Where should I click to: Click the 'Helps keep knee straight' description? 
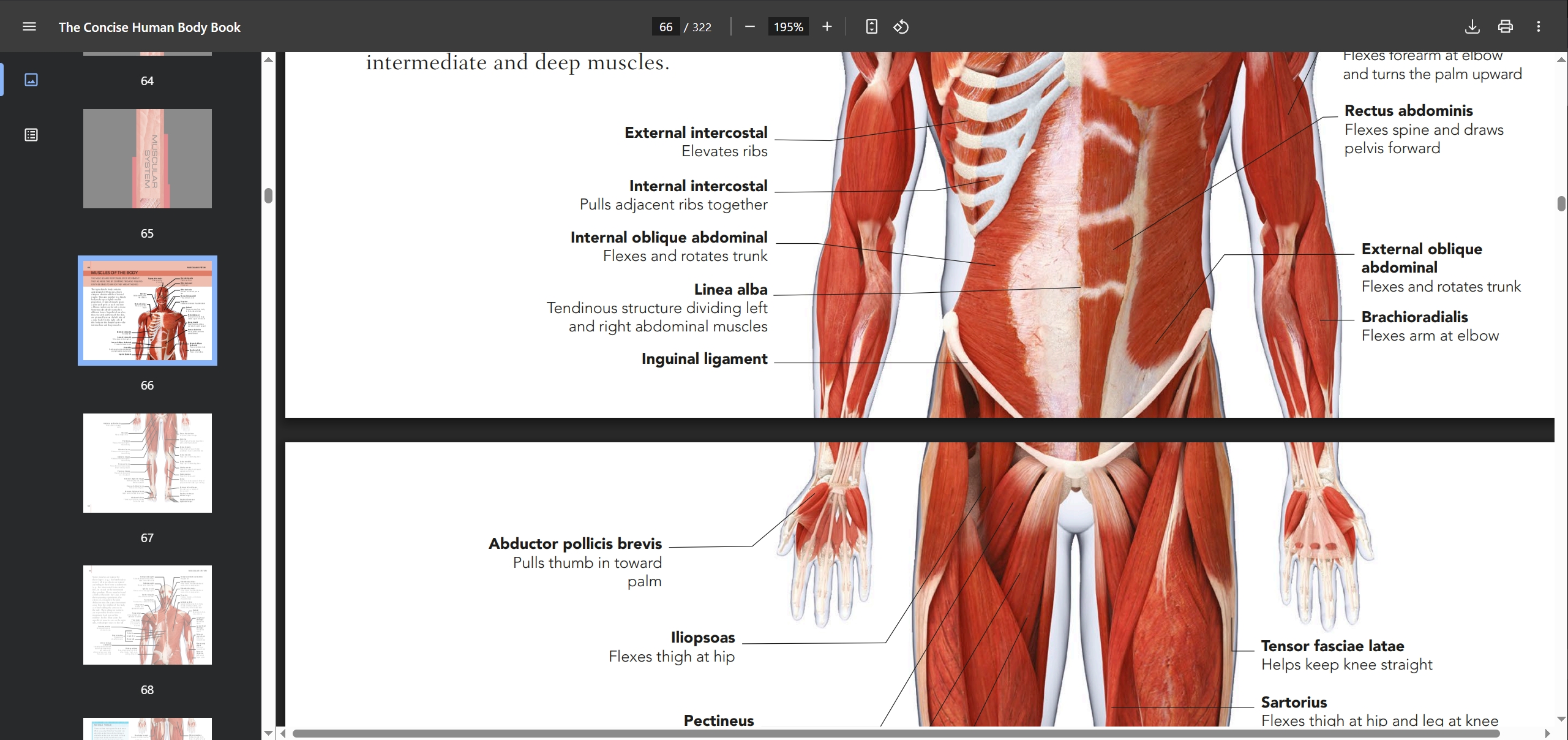tap(1347, 665)
